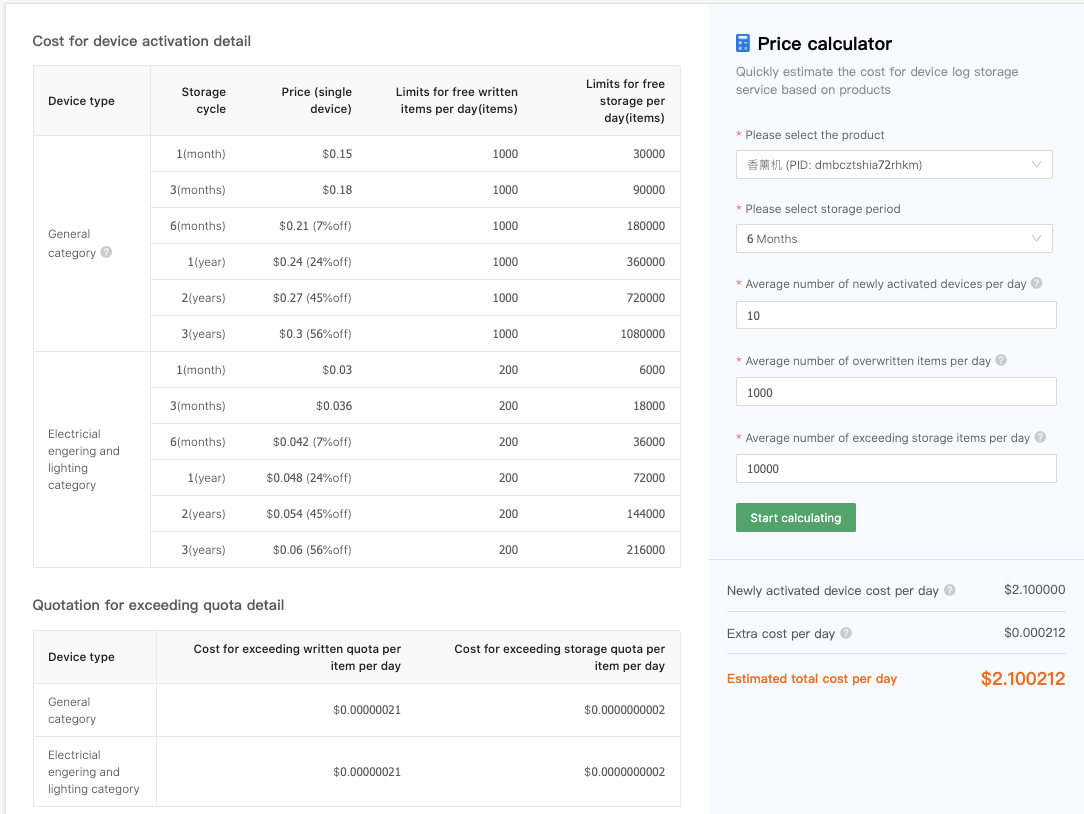Click the Price calculator blue calculator icon

pyautogui.click(x=742, y=44)
